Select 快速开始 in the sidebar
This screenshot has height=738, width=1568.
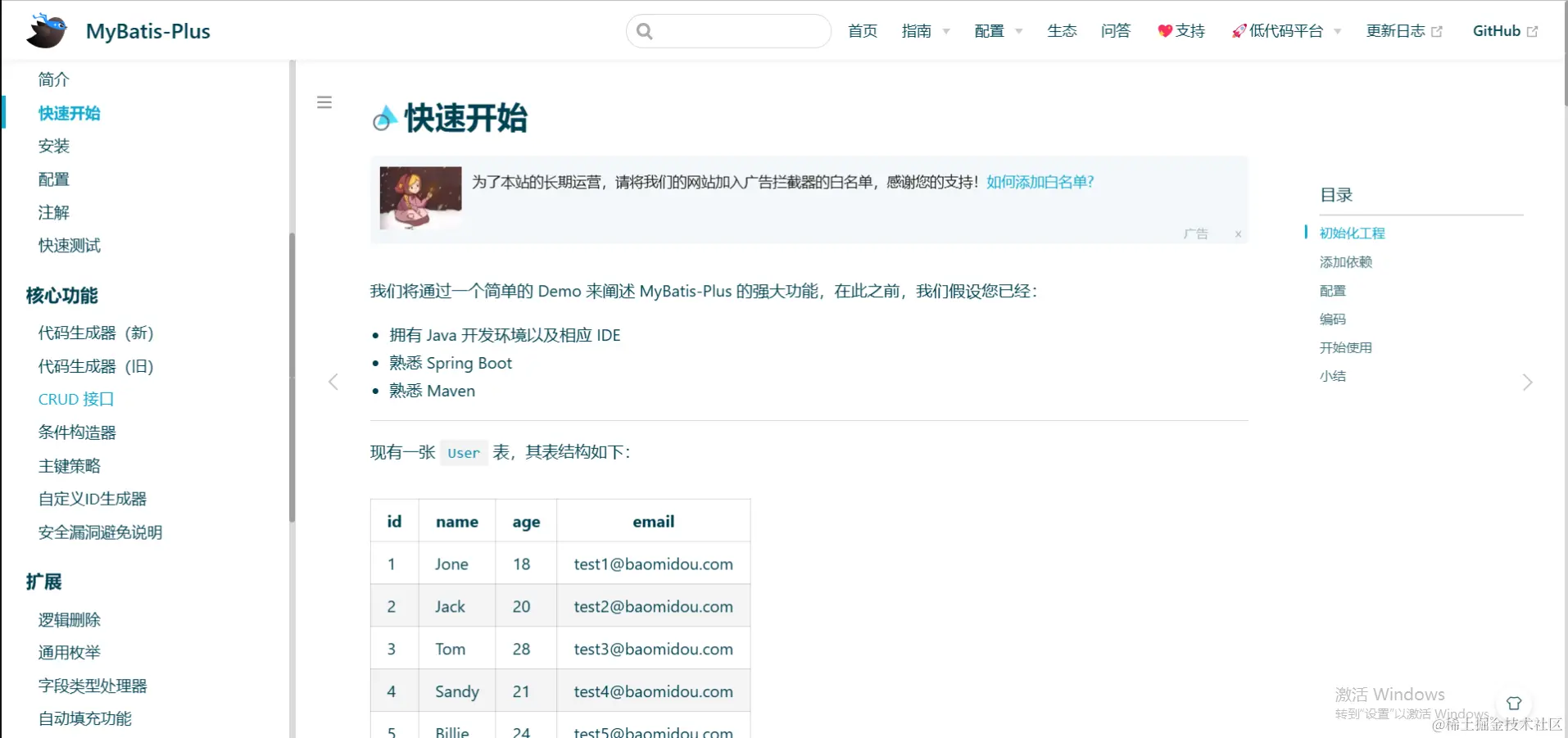point(70,113)
